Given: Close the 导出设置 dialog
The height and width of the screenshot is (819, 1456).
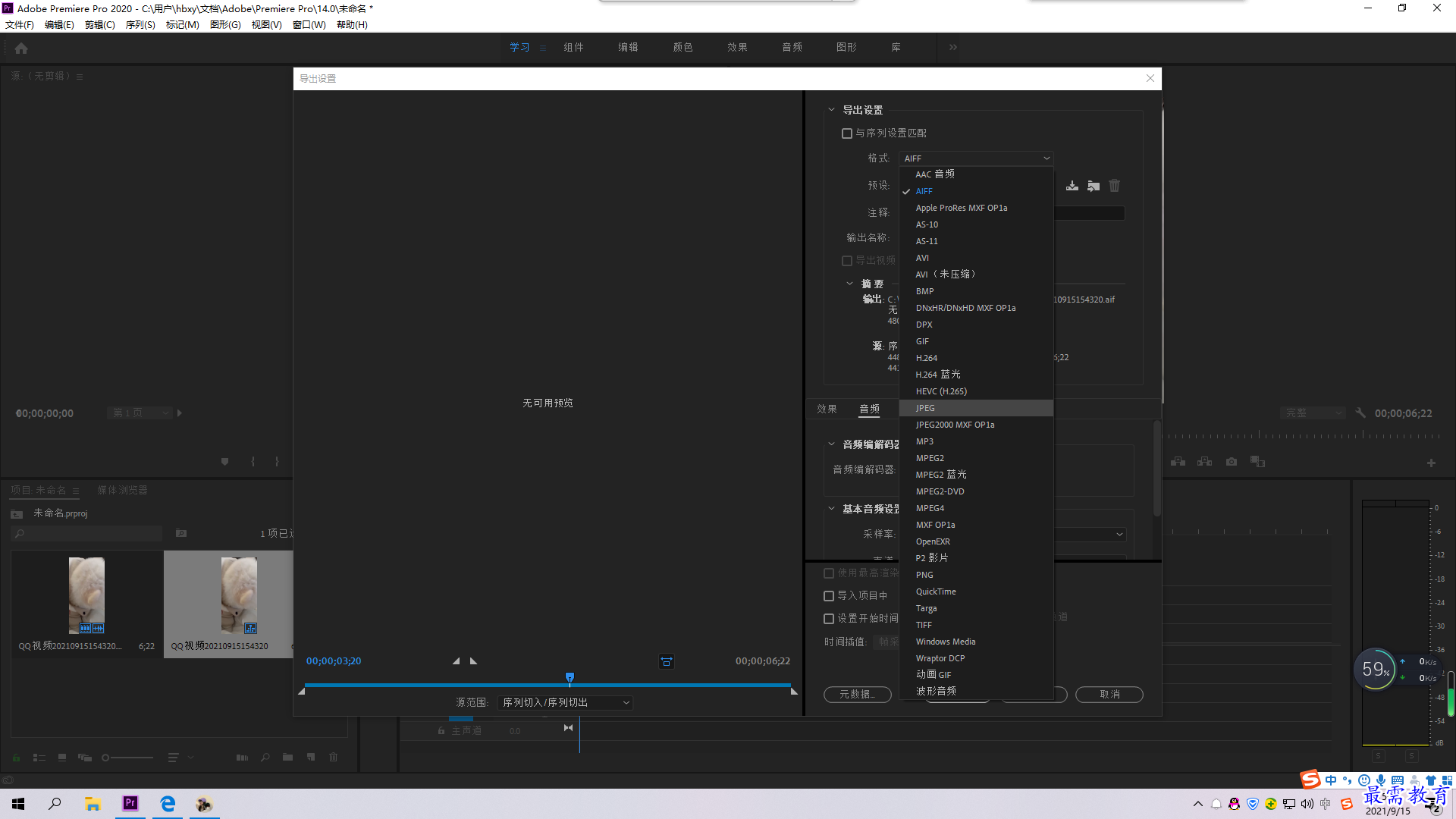Looking at the screenshot, I should pyautogui.click(x=1150, y=78).
